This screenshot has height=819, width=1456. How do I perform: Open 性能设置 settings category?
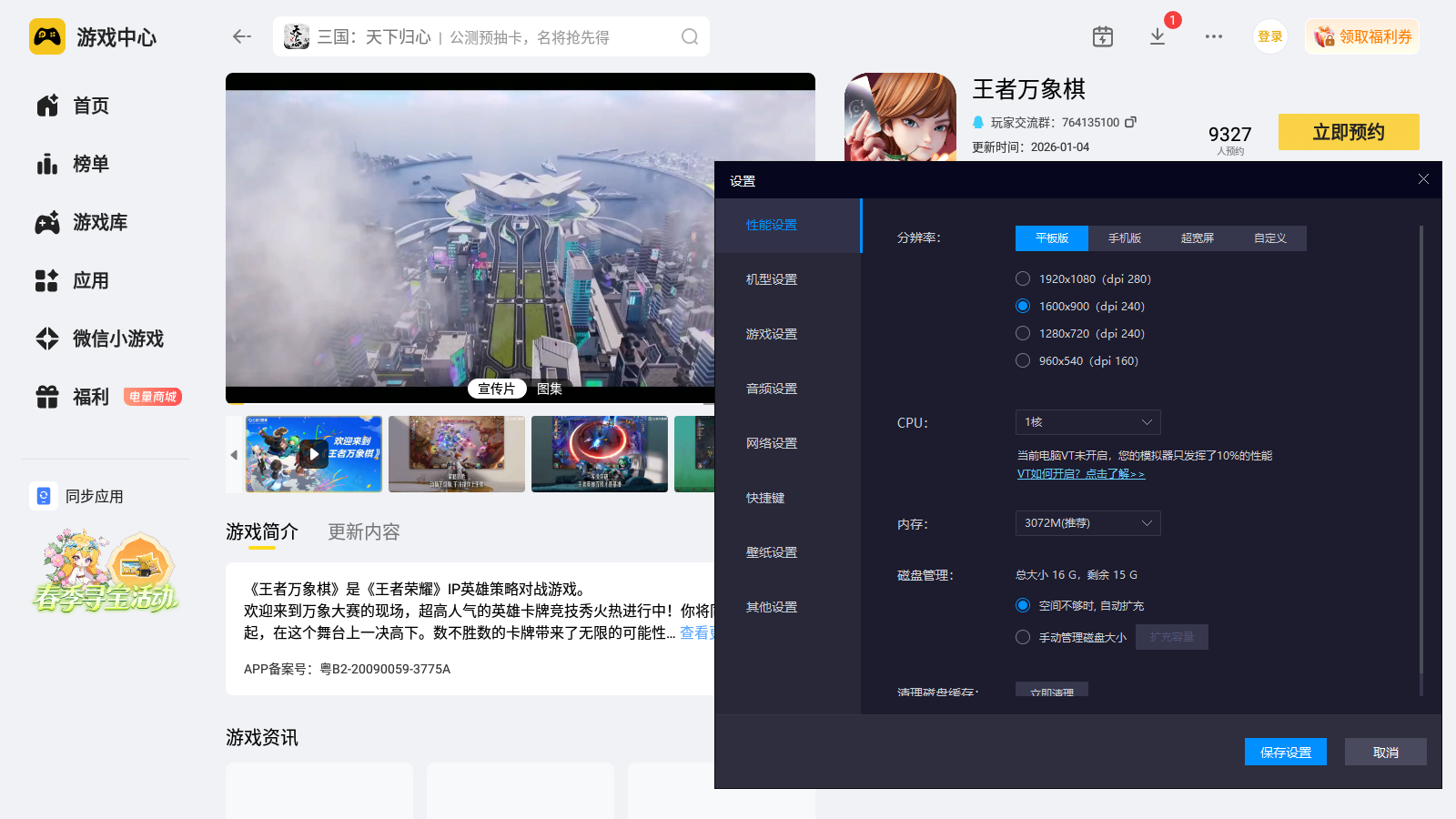click(x=788, y=226)
